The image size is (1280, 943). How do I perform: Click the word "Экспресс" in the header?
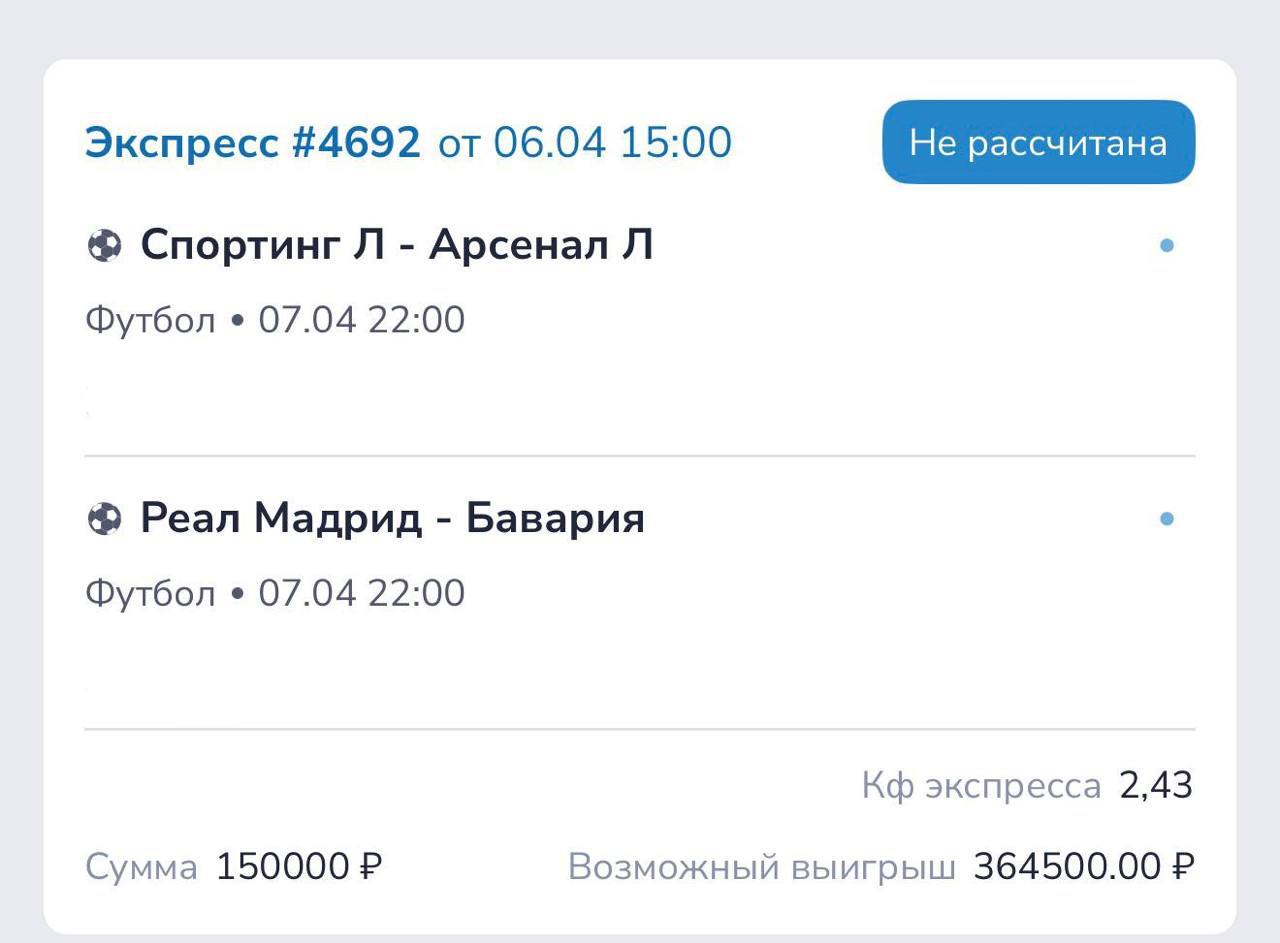point(180,143)
